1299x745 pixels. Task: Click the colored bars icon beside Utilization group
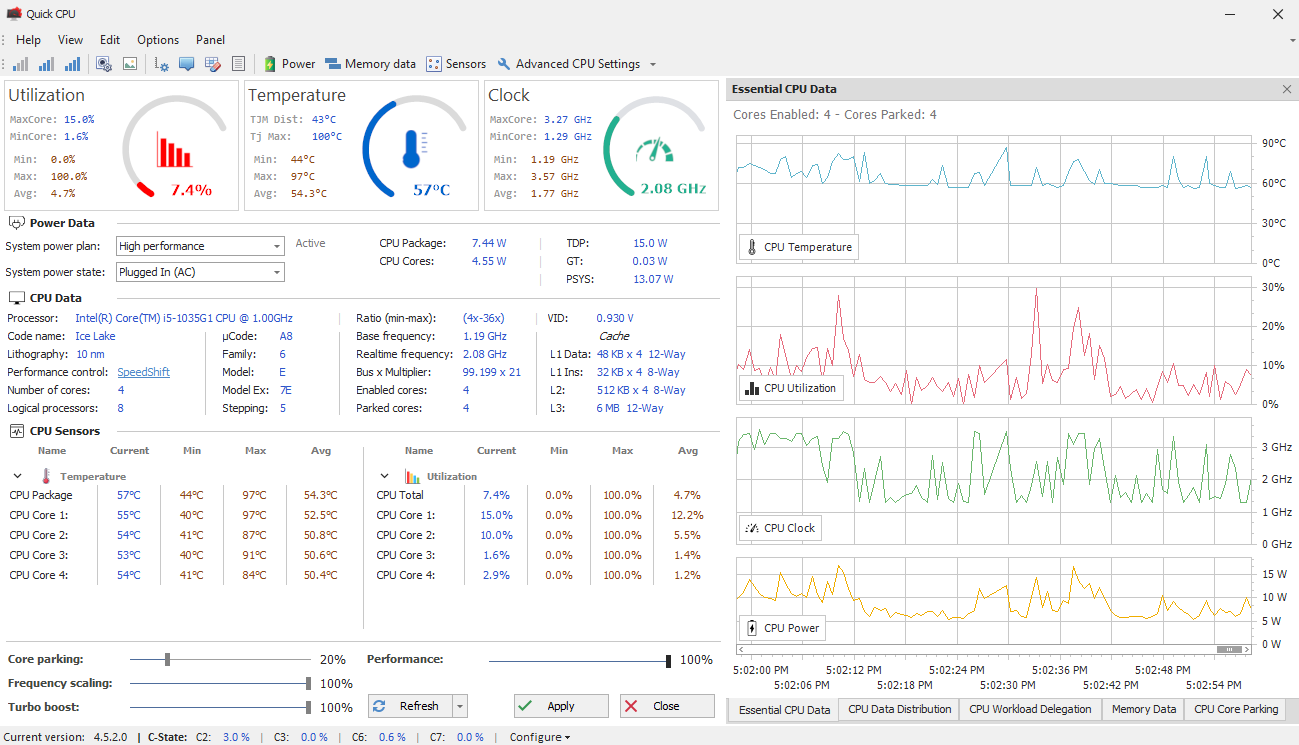point(413,476)
